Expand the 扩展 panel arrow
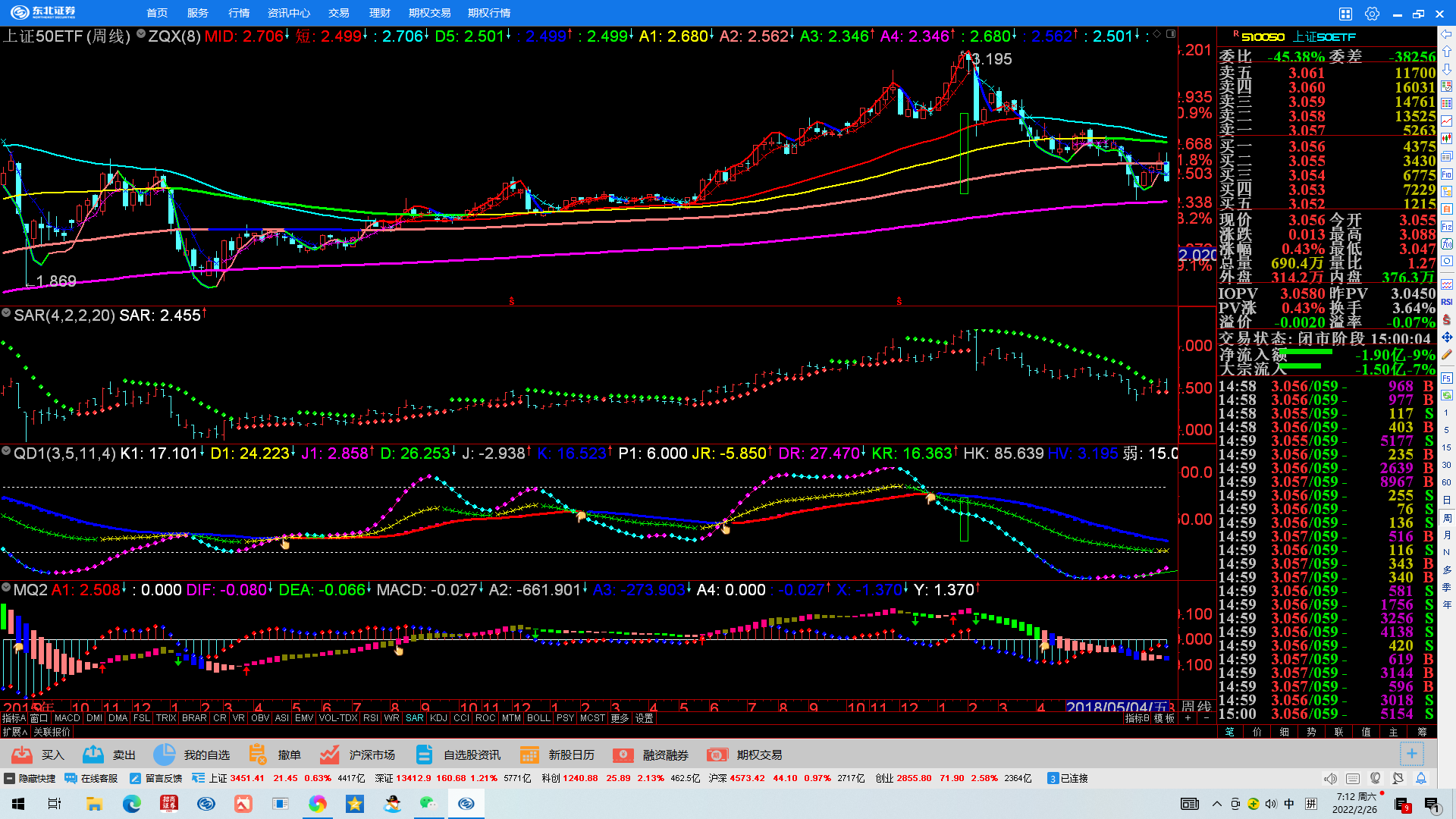Image resolution: width=1456 pixels, height=819 pixels. (14, 732)
